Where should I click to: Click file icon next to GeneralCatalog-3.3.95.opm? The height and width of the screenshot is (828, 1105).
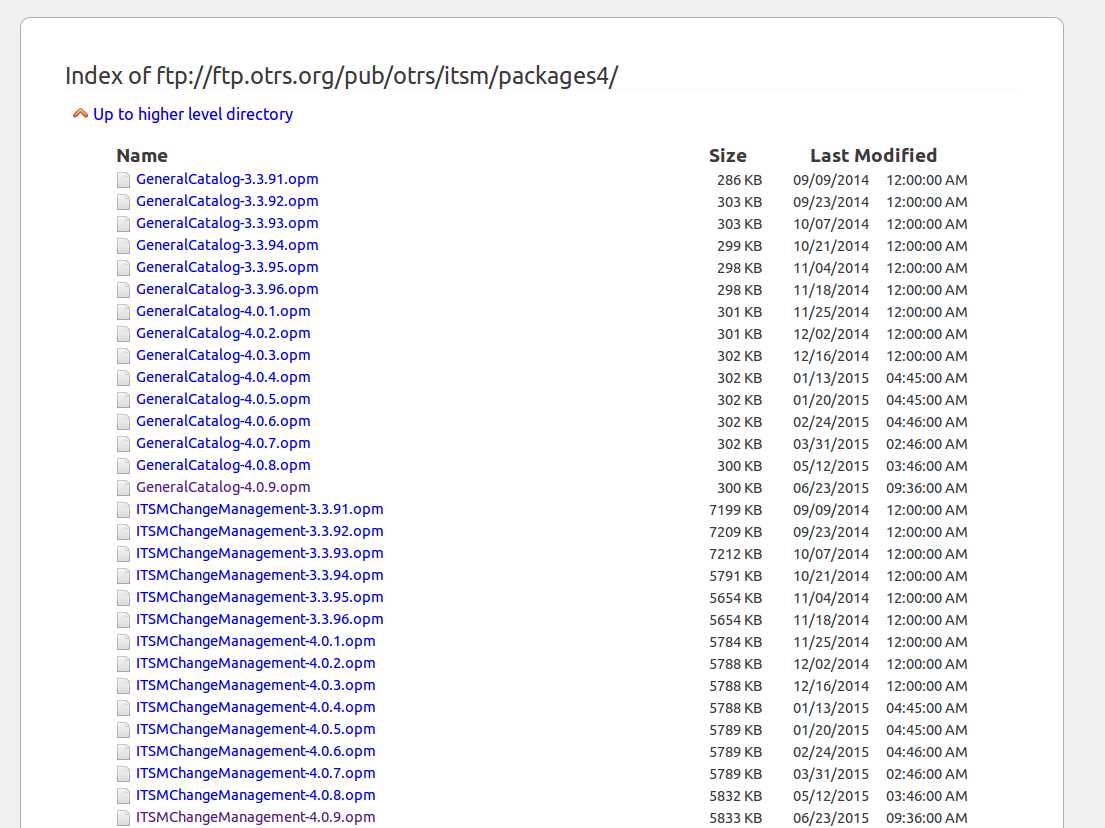(123, 268)
